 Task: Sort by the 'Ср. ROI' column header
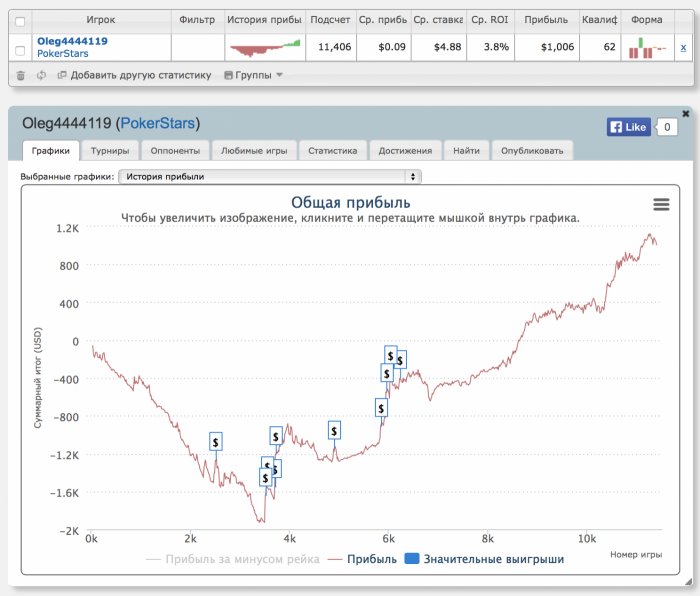click(490, 20)
